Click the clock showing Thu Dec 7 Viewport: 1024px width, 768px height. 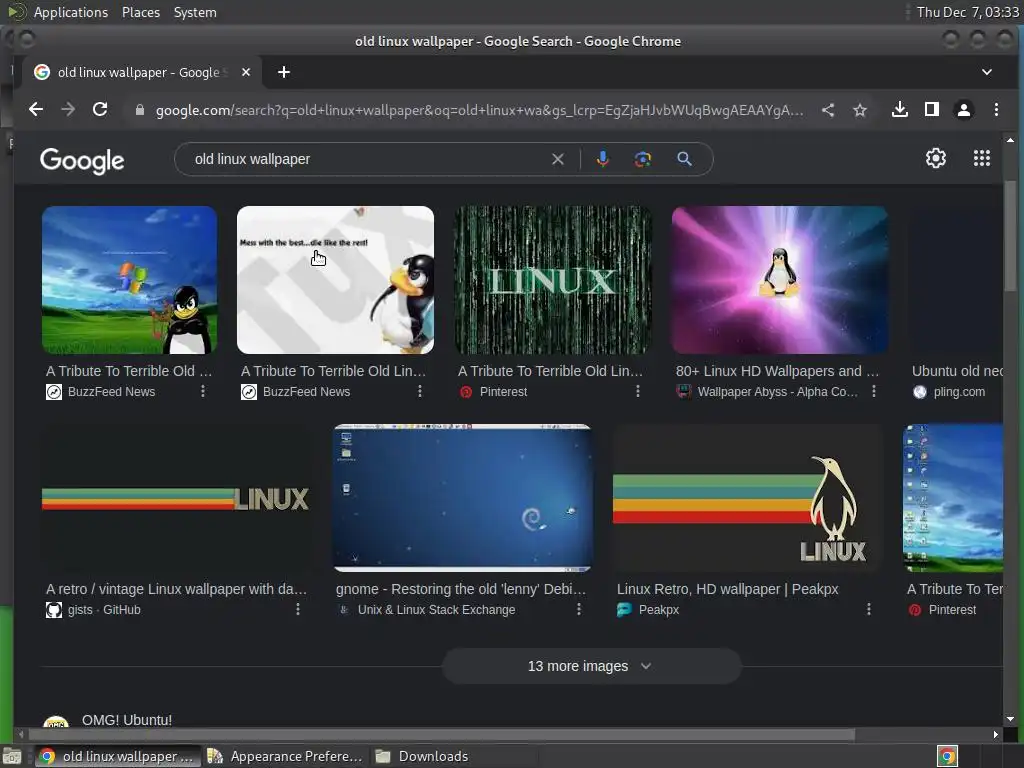pyautogui.click(x=967, y=12)
